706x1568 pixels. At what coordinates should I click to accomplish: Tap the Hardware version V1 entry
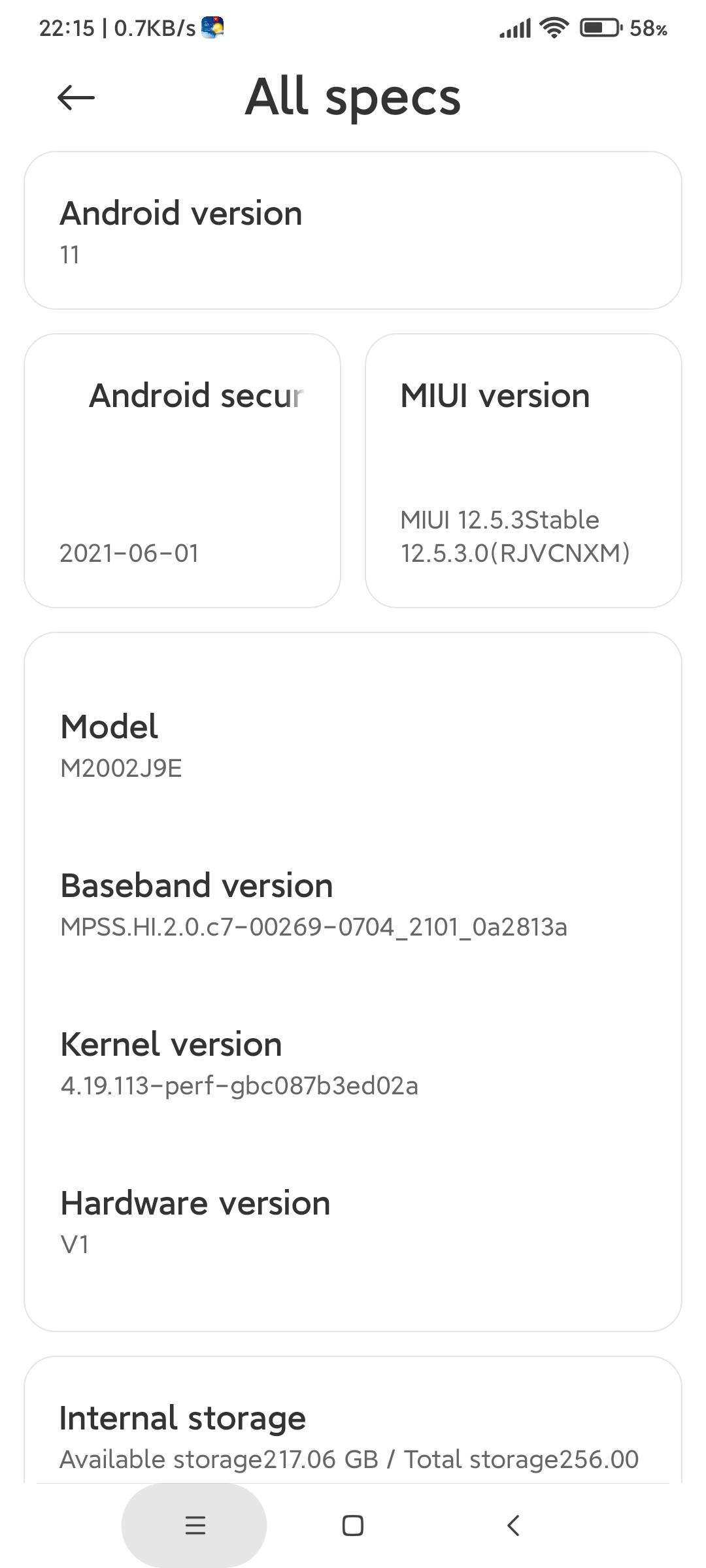353,1222
